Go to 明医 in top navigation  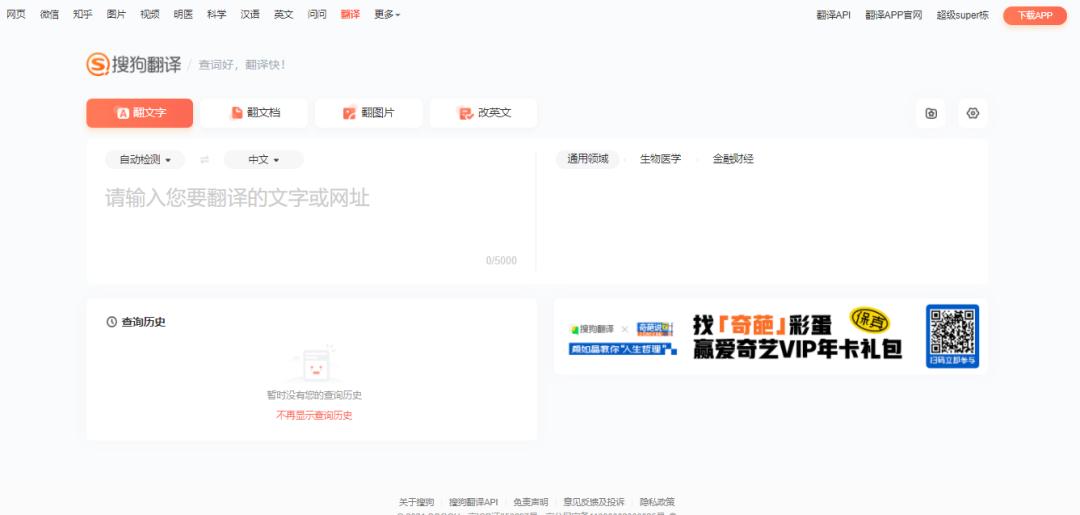(x=183, y=14)
